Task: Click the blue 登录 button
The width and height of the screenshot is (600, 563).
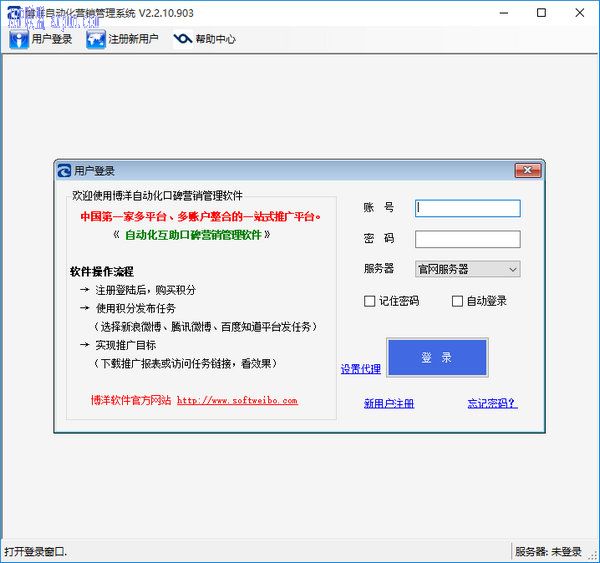Action: (437, 357)
